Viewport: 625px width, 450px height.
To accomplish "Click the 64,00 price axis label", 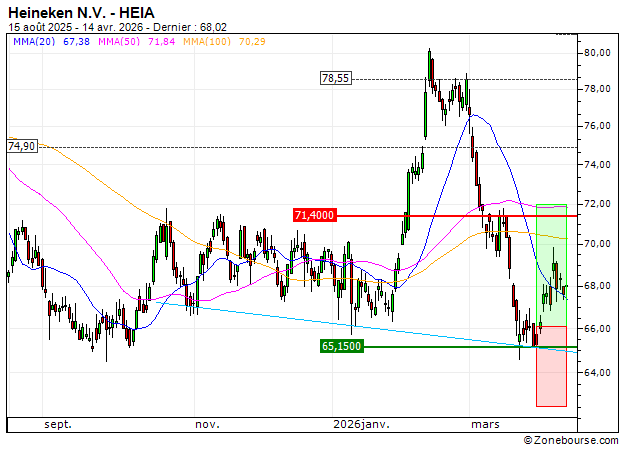I will [x=599, y=373].
